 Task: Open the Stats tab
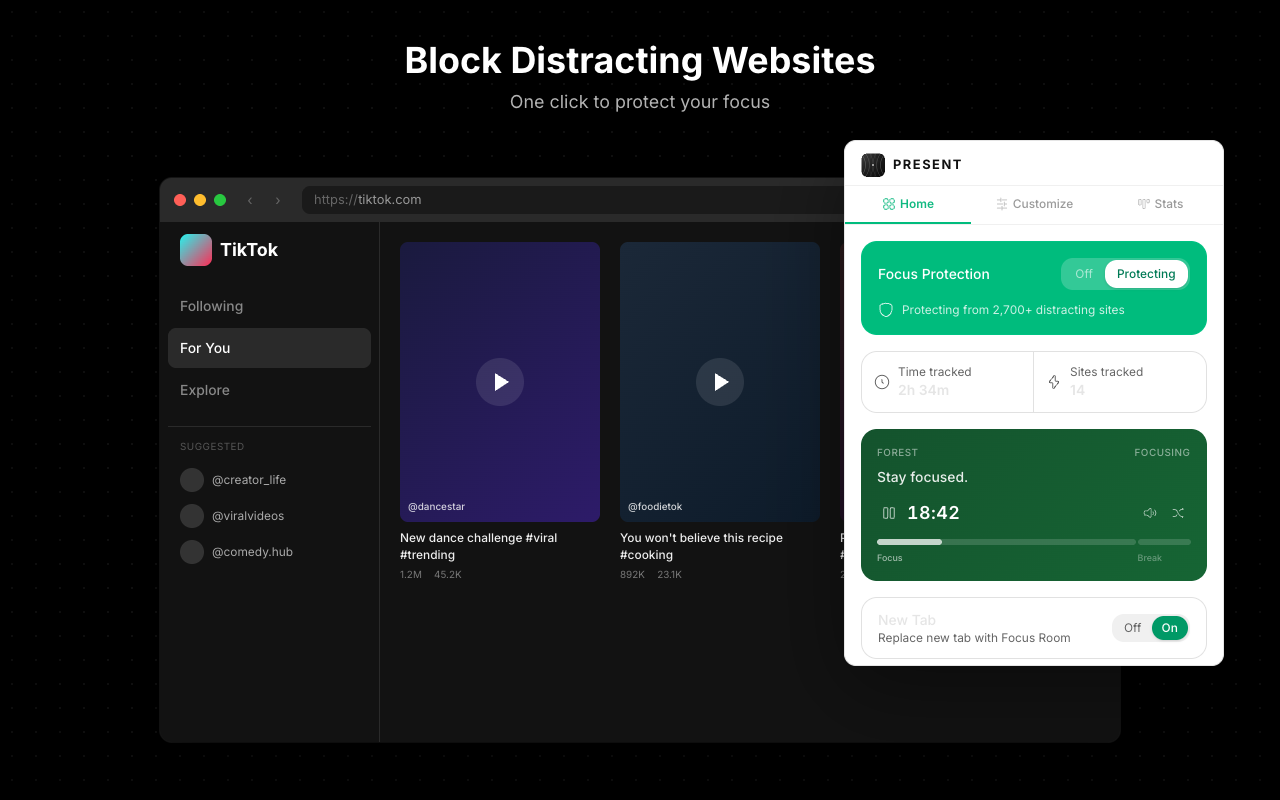click(1160, 204)
